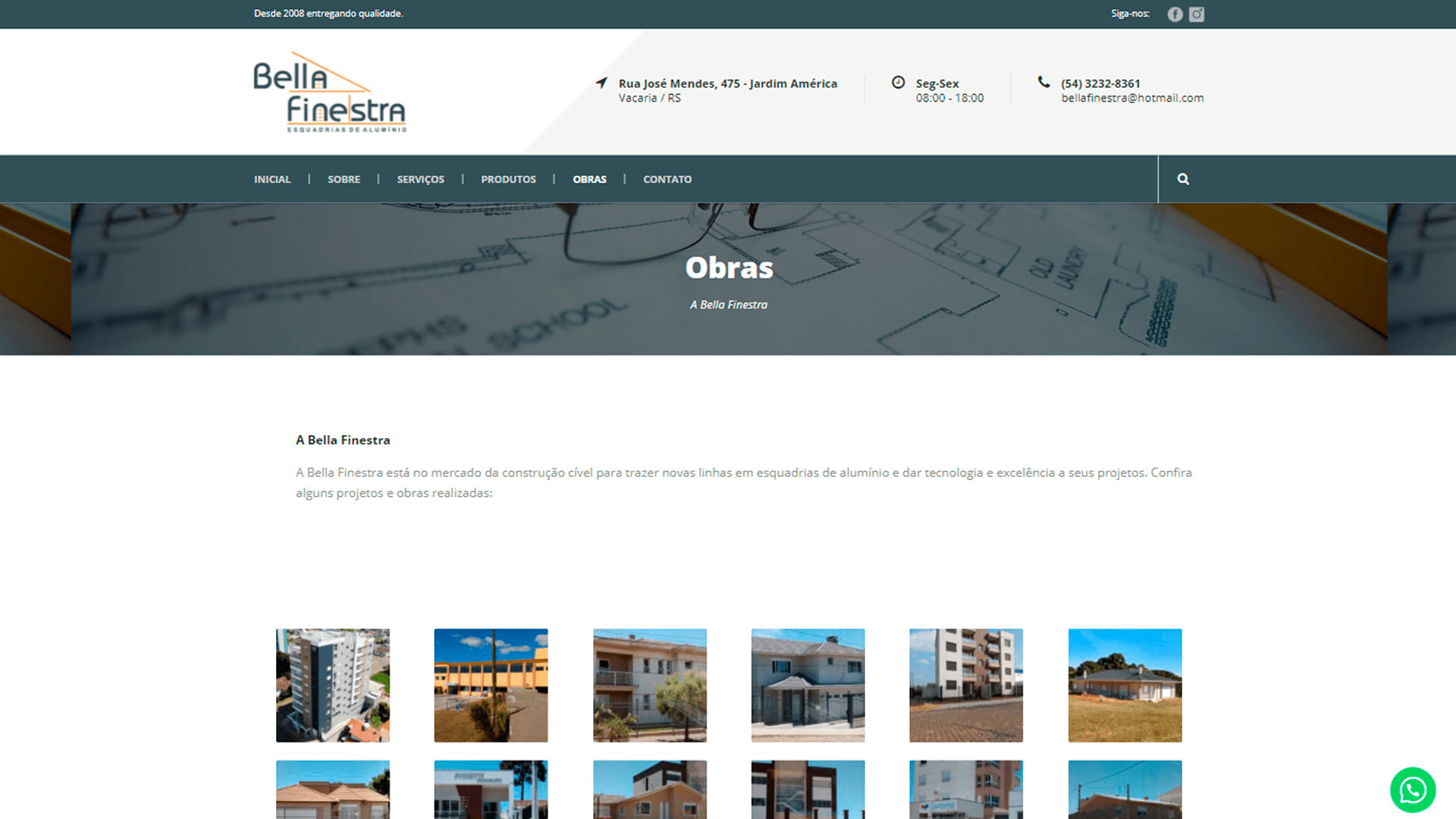Click the Vacaria / RS text
This screenshot has height=819, width=1456.
coord(650,98)
